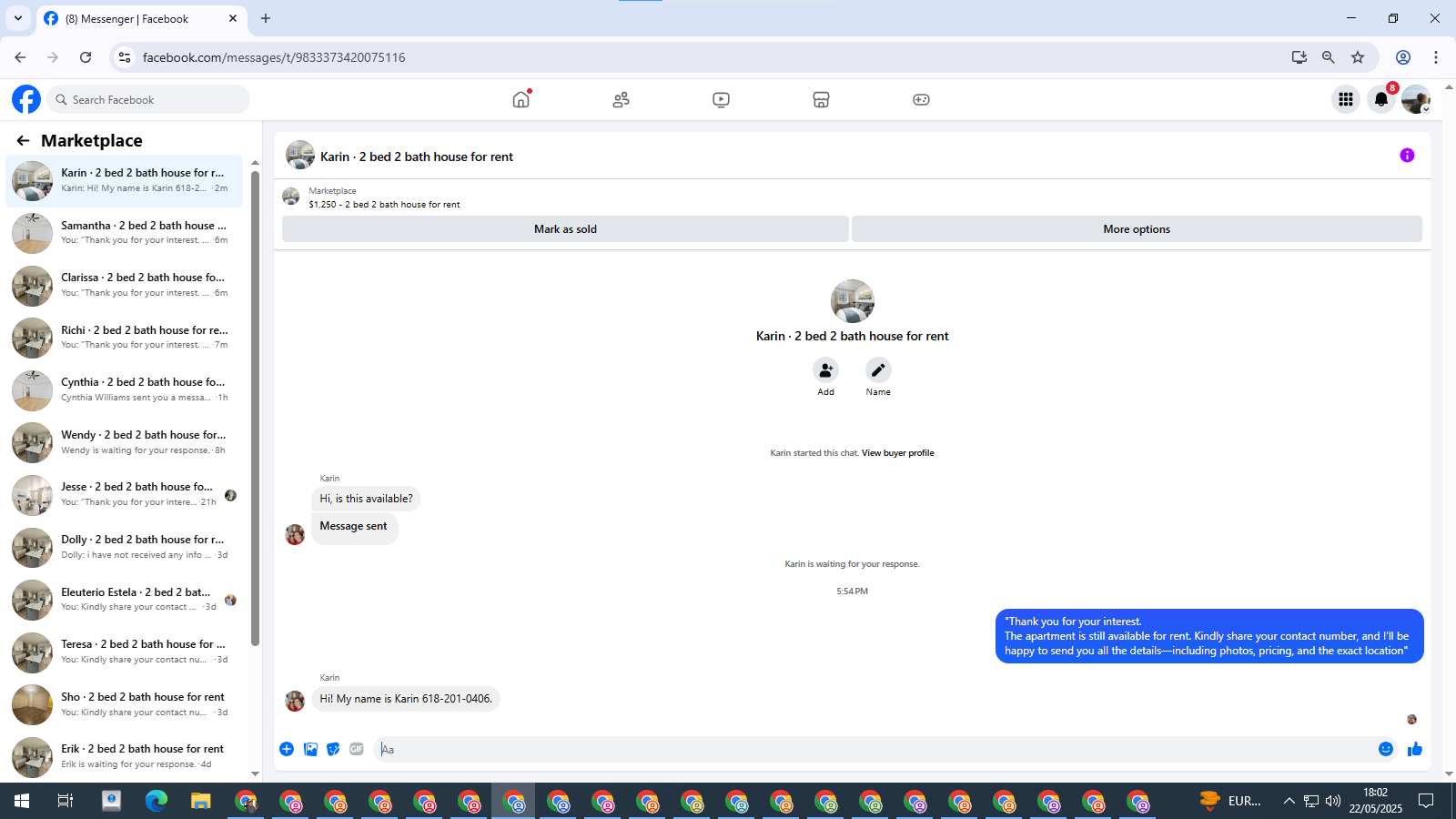Open Dolly's chat conversation

tap(125, 547)
